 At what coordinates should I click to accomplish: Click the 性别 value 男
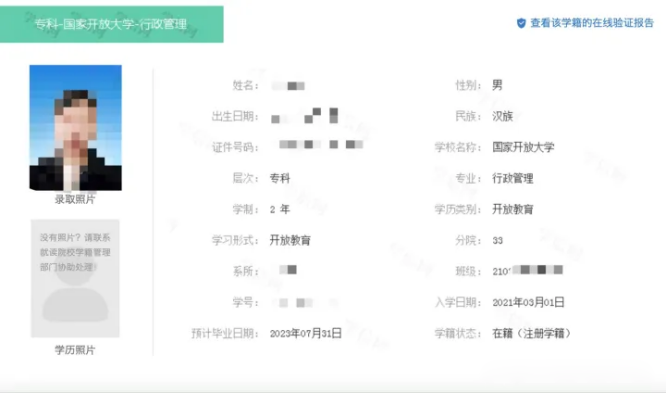tap(497, 85)
